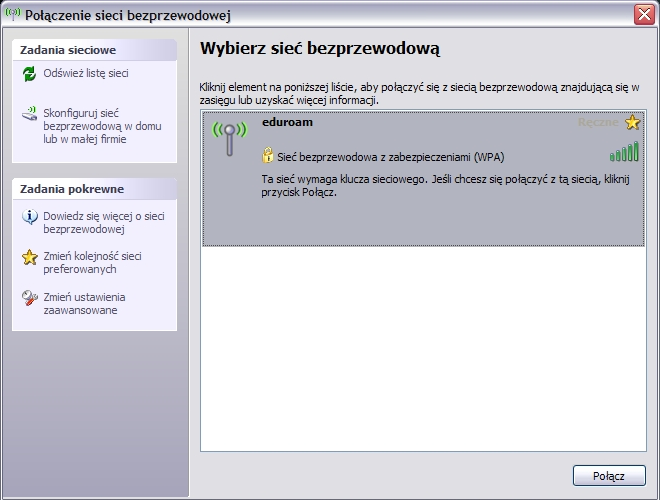Open Skonfiguruj sieć bezprzewodową w domu link

coord(85,126)
